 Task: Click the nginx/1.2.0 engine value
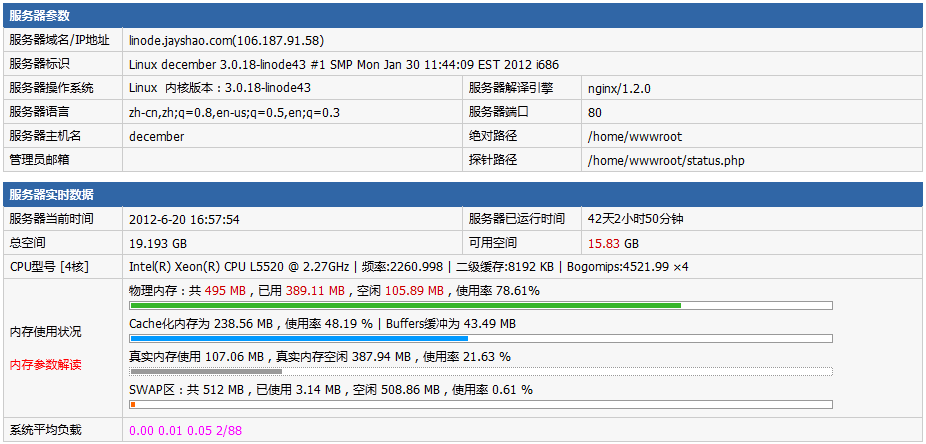coord(619,88)
